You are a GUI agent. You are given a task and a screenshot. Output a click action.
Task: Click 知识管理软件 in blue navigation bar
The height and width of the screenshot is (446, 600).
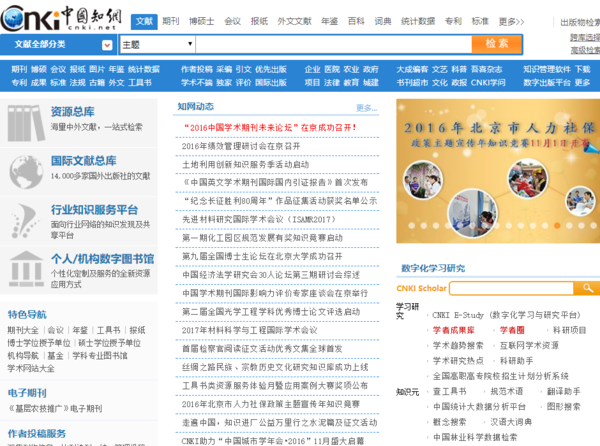pos(547,69)
